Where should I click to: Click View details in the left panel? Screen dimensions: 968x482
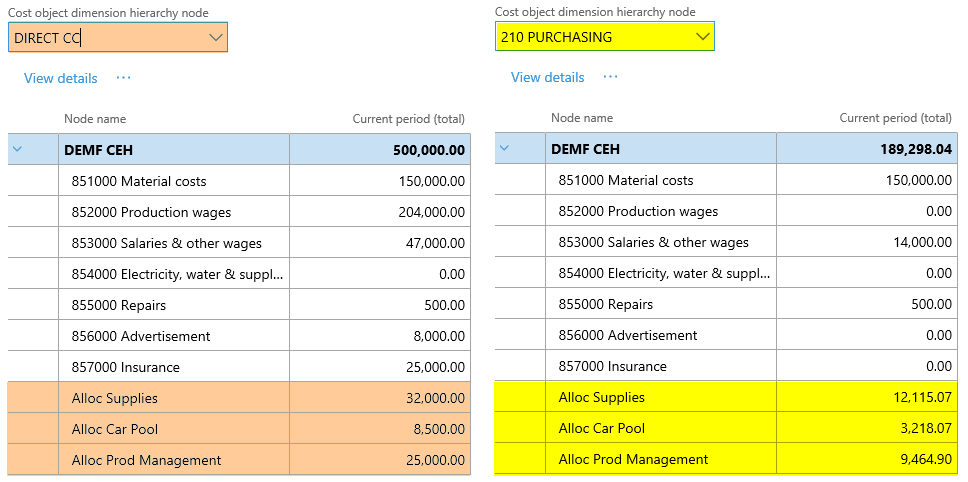pyautogui.click(x=61, y=78)
